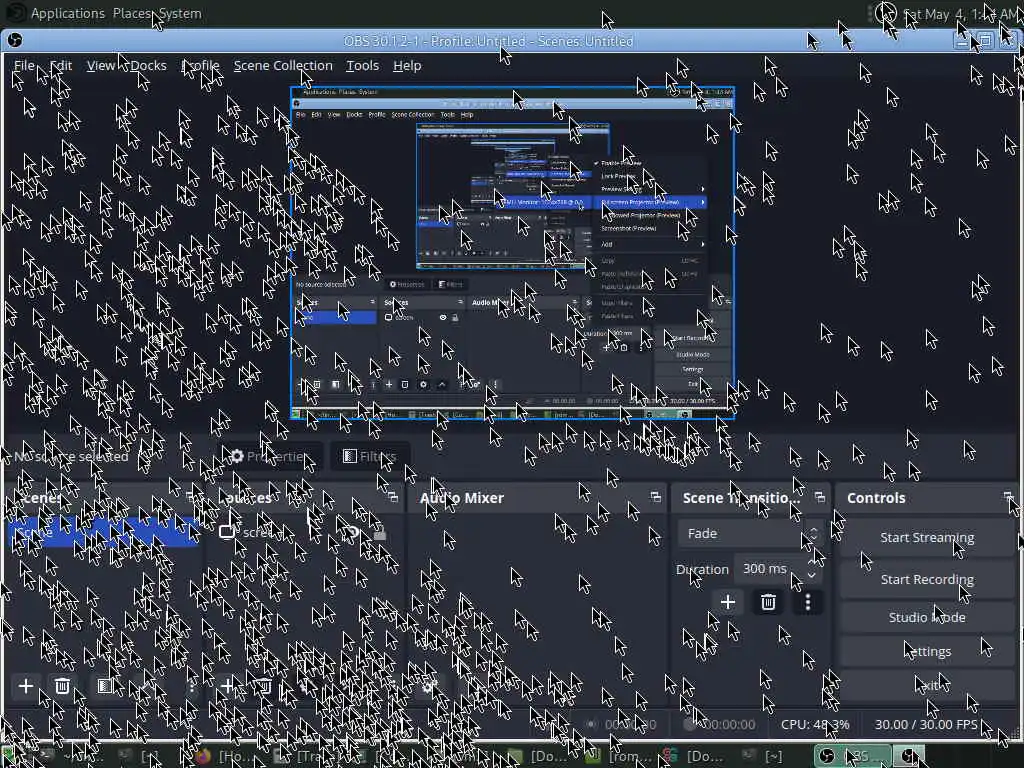Open the Help menu
The height and width of the screenshot is (768, 1024).
coord(407,65)
